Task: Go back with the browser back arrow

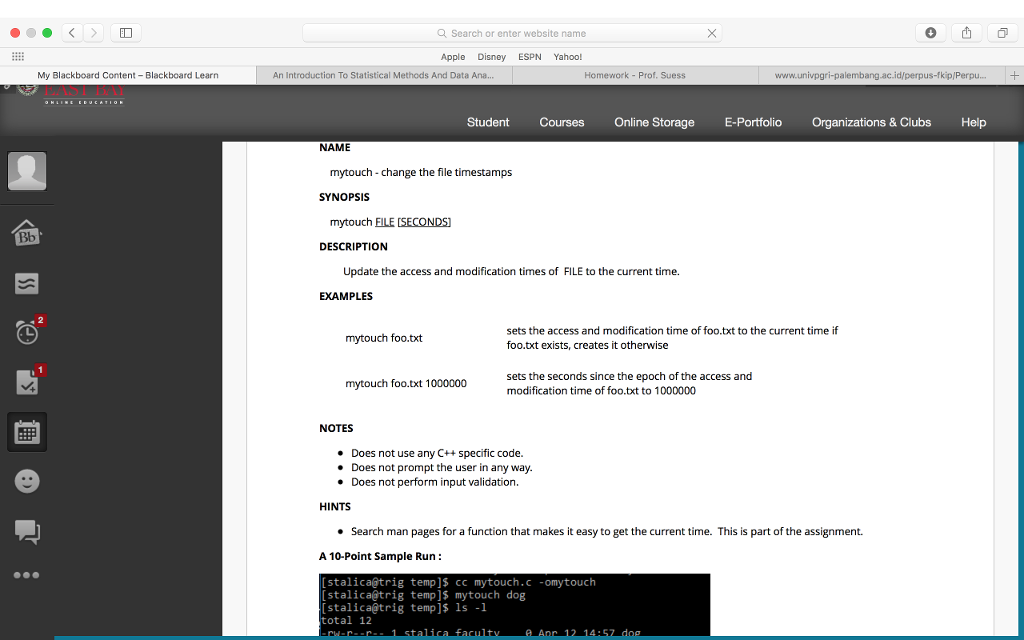Action: tap(73, 33)
